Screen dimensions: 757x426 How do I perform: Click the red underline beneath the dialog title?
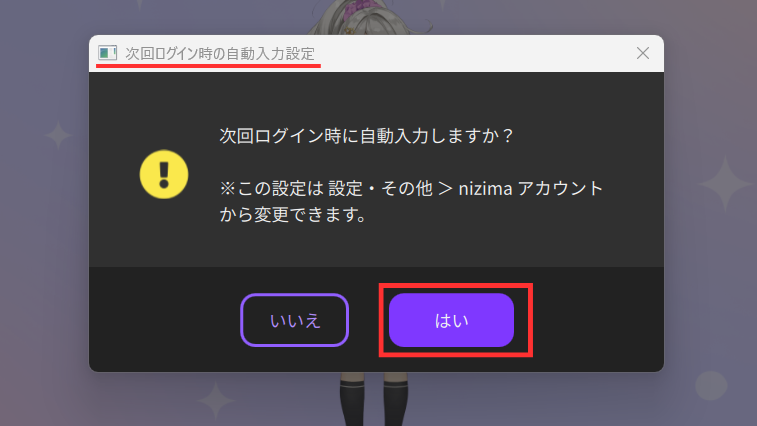tap(209, 65)
